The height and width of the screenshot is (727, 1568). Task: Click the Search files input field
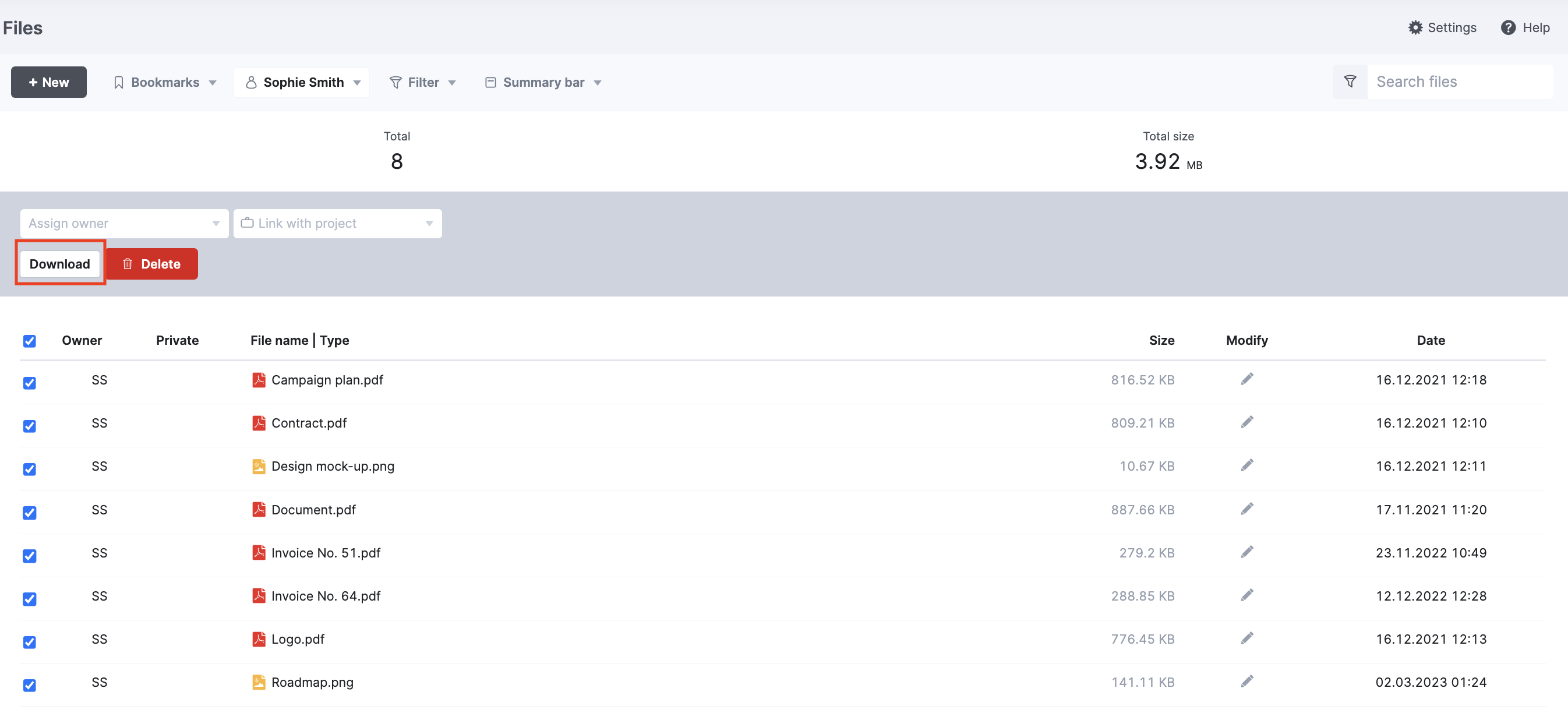(1460, 82)
